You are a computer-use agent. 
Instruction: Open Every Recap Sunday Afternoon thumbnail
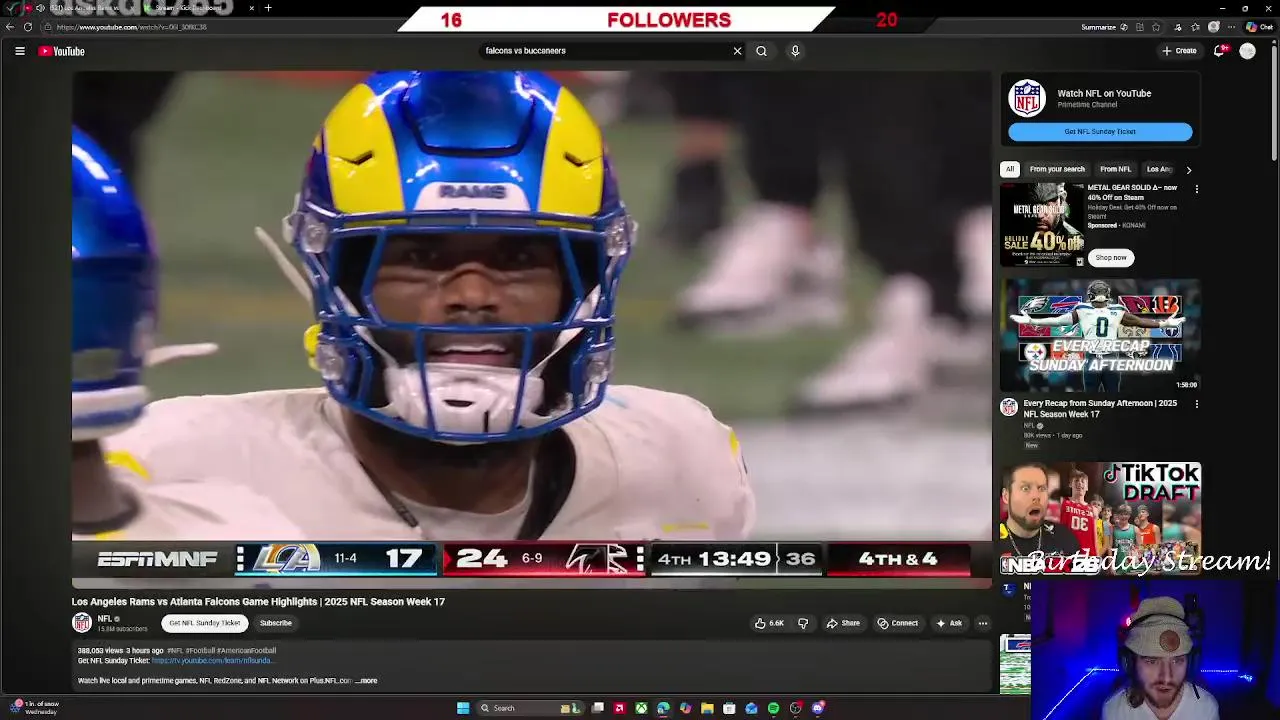click(x=1100, y=335)
